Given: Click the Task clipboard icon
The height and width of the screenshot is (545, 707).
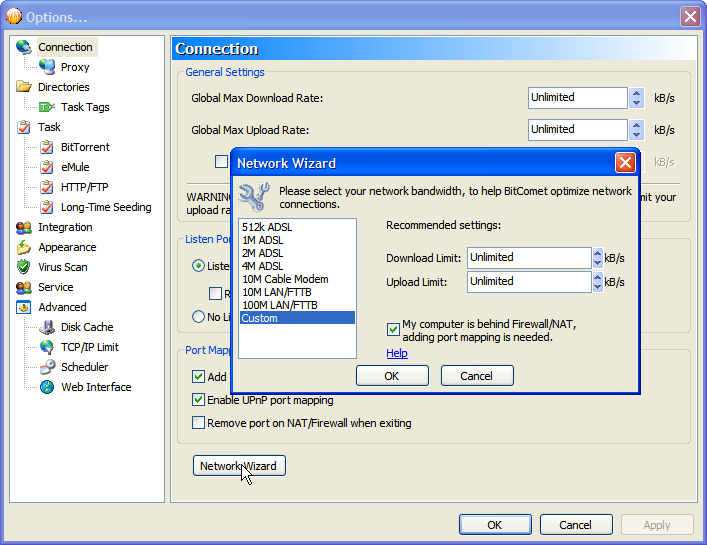Looking at the screenshot, I should coord(23,127).
